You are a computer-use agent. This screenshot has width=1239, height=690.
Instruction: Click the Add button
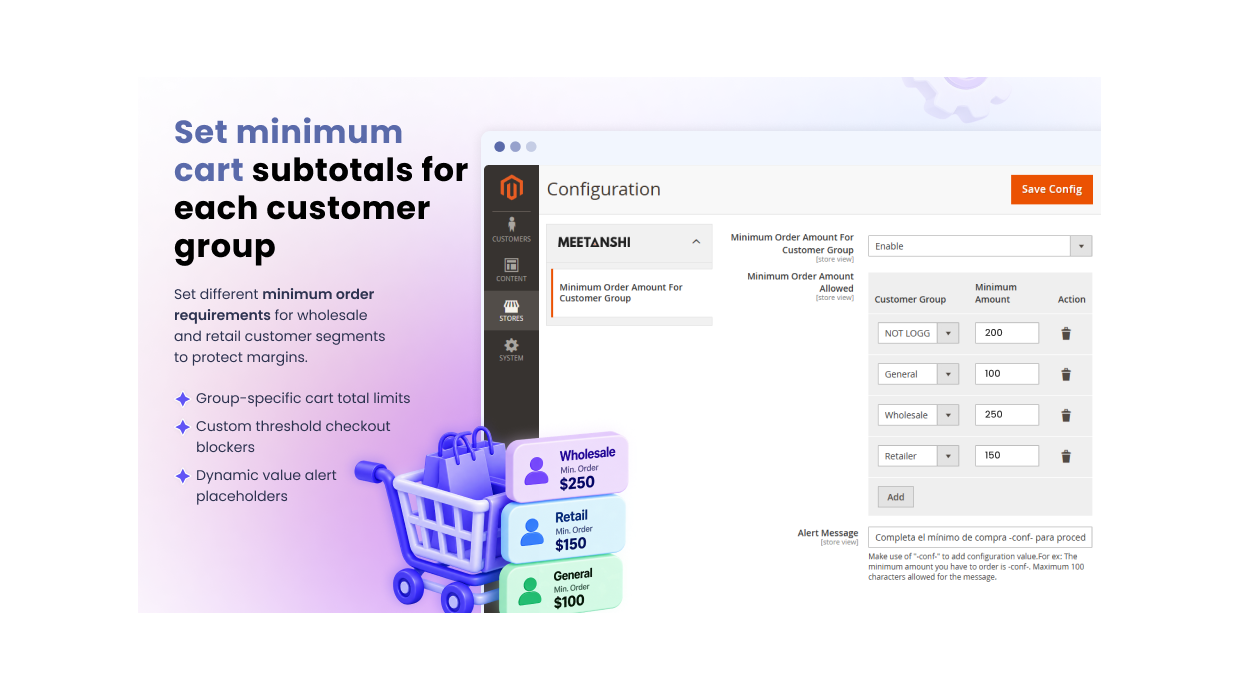point(896,497)
